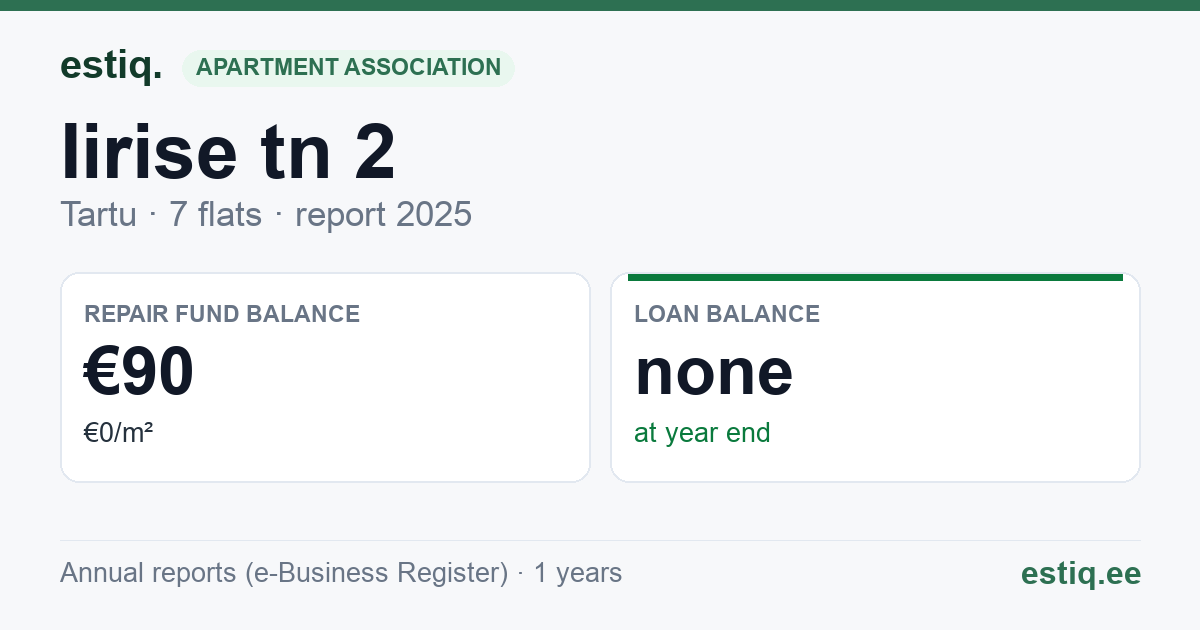Click the 7 flats label

215,214
